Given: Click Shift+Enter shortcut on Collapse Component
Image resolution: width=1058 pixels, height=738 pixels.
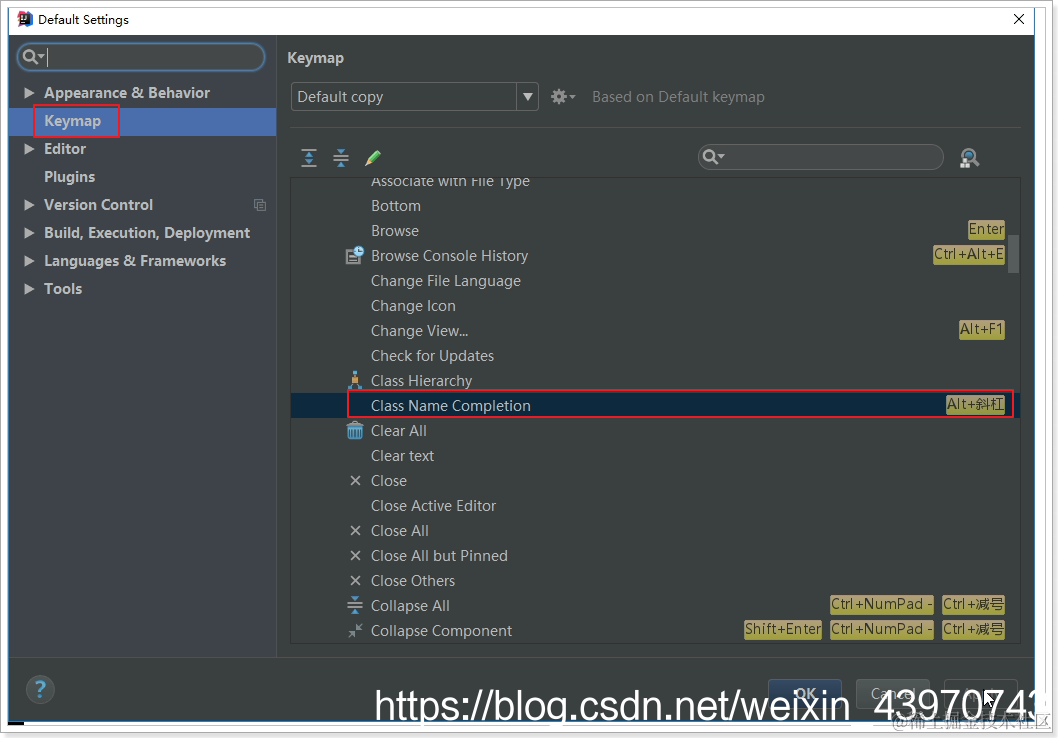Looking at the screenshot, I should [783, 629].
